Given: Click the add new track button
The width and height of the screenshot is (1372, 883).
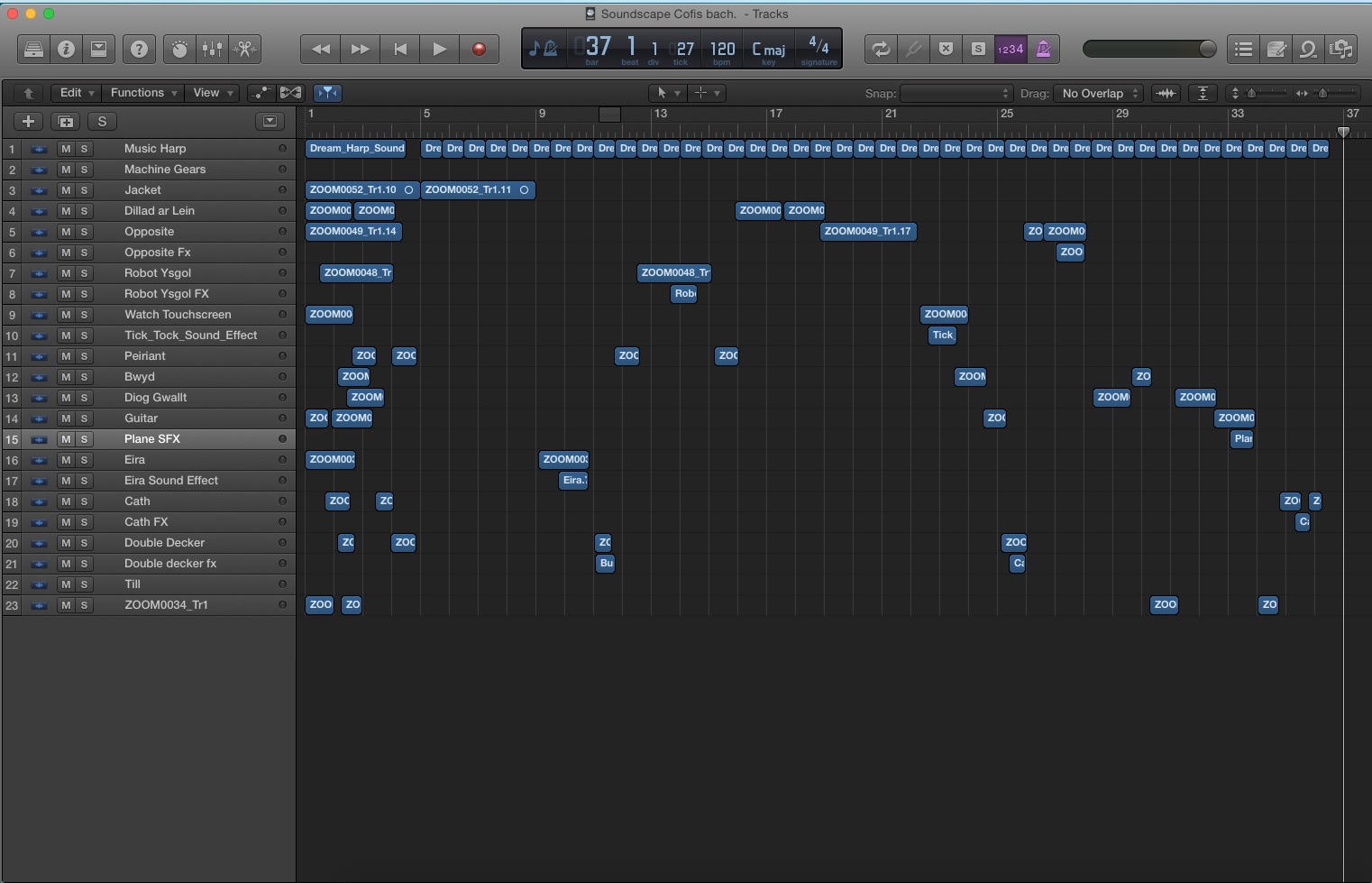Looking at the screenshot, I should point(28,122).
